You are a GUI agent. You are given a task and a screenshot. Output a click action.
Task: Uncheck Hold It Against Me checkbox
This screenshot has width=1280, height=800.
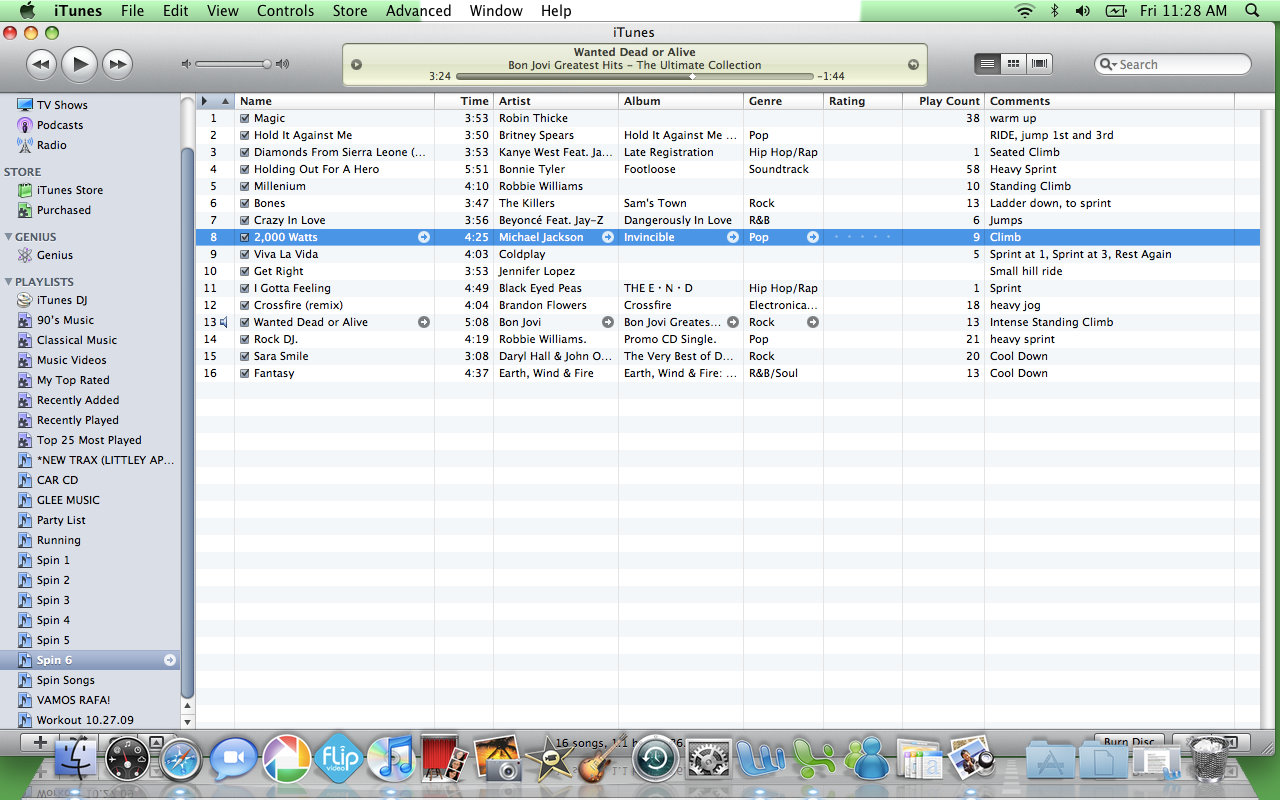245,135
